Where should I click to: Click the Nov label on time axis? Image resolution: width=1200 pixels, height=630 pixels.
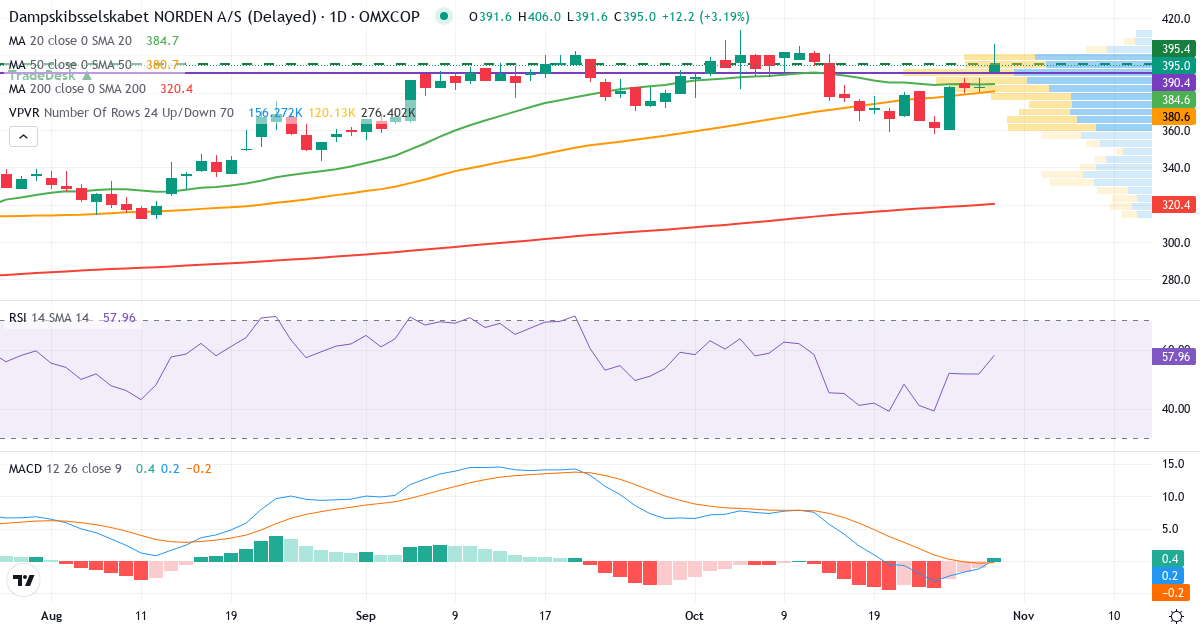pyautogui.click(x=1022, y=615)
